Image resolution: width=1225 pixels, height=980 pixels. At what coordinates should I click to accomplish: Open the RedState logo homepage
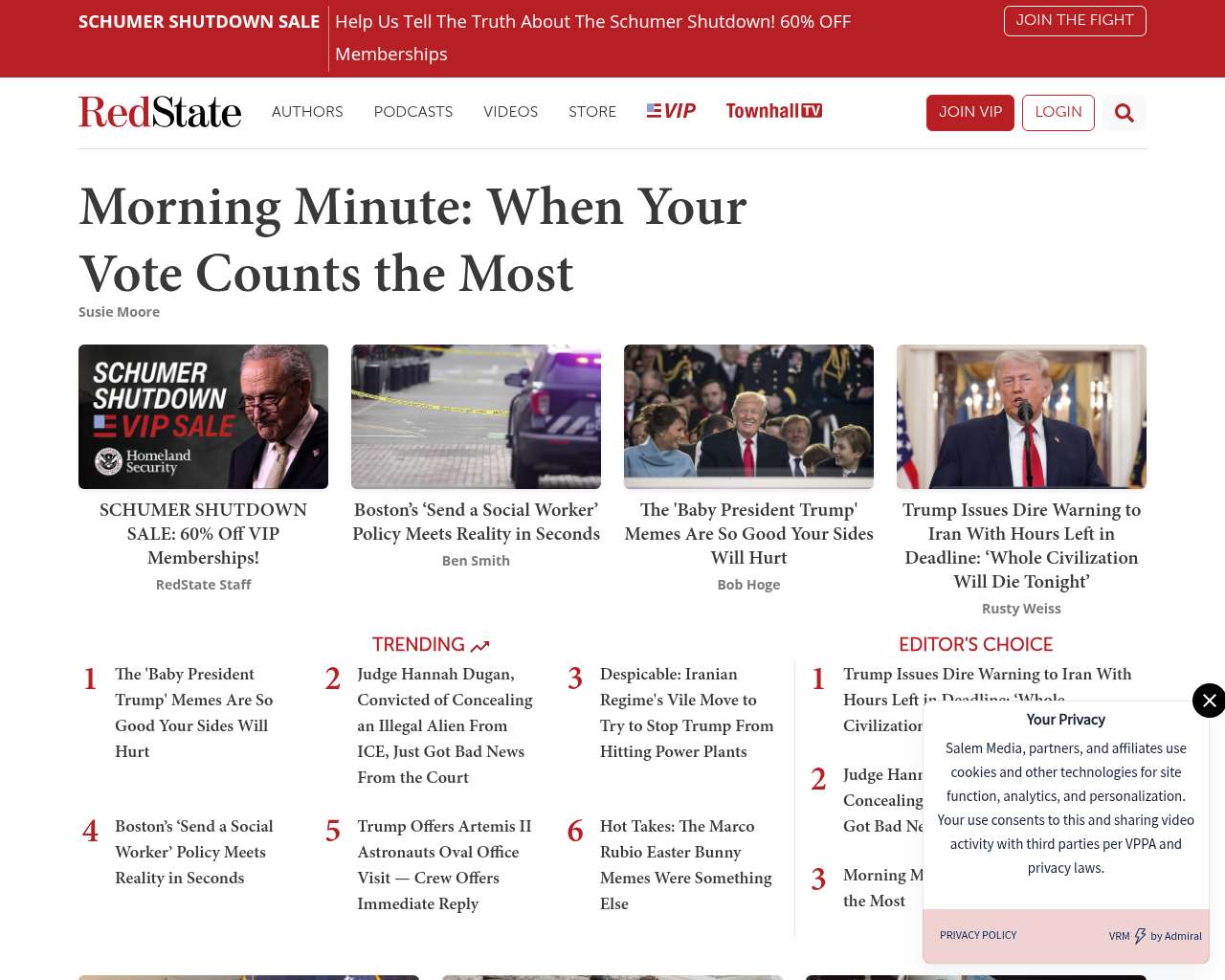160,112
